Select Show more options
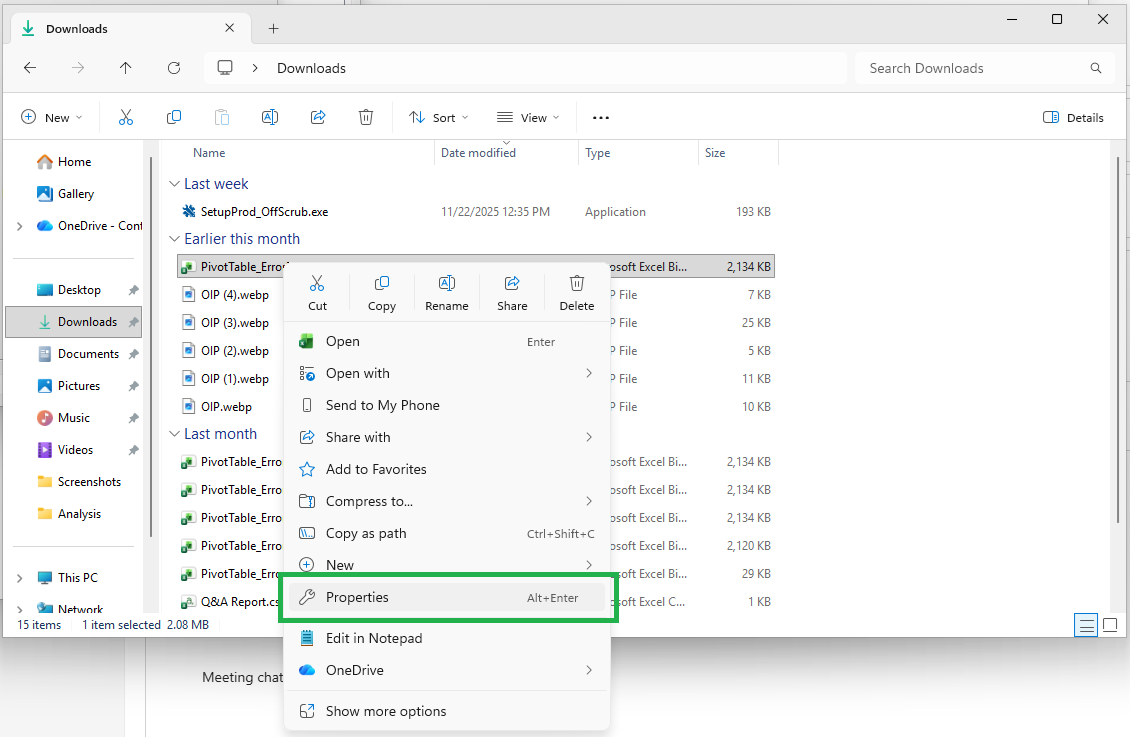 coord(446,711)
